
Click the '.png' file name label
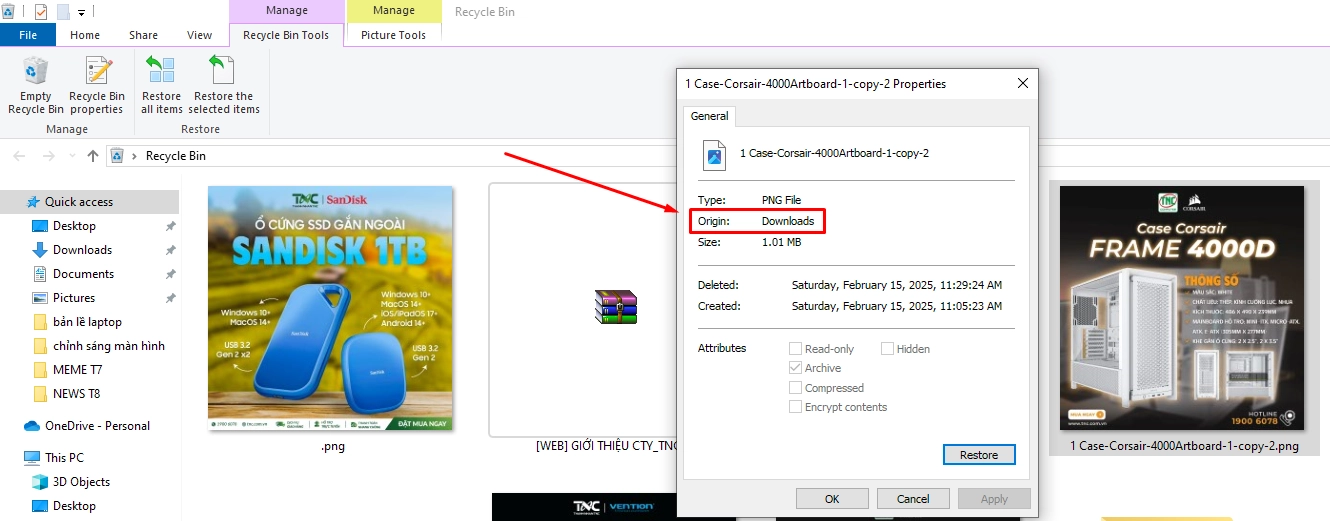[x=333, y=447]
